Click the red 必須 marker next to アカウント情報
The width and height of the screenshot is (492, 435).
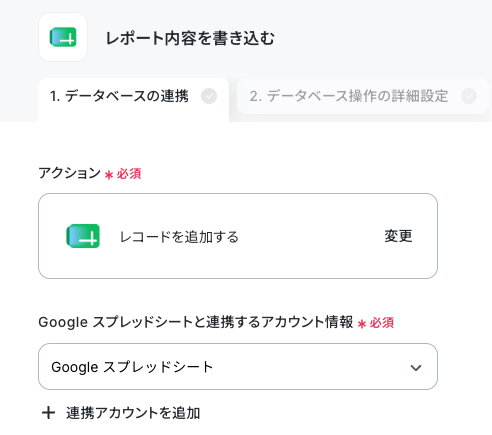pyautogui.click(x=382, y=323)
